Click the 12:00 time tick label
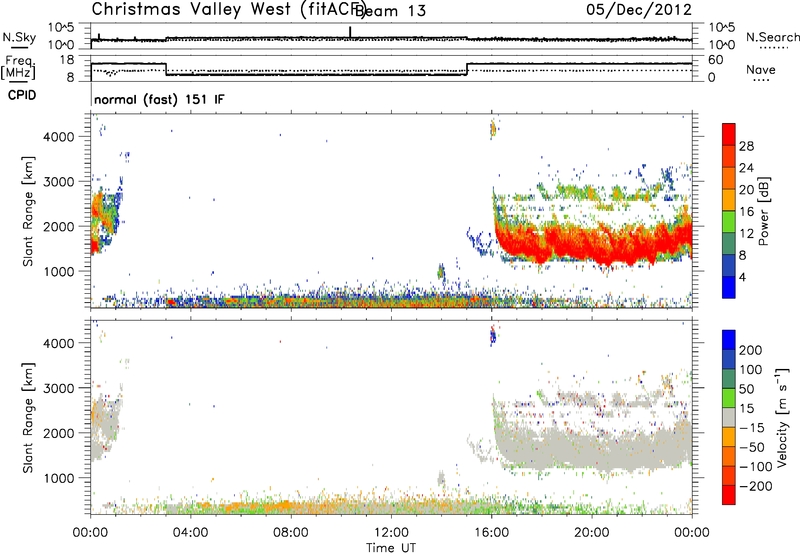This screenshot has width=800, height=554. point(391,533)
